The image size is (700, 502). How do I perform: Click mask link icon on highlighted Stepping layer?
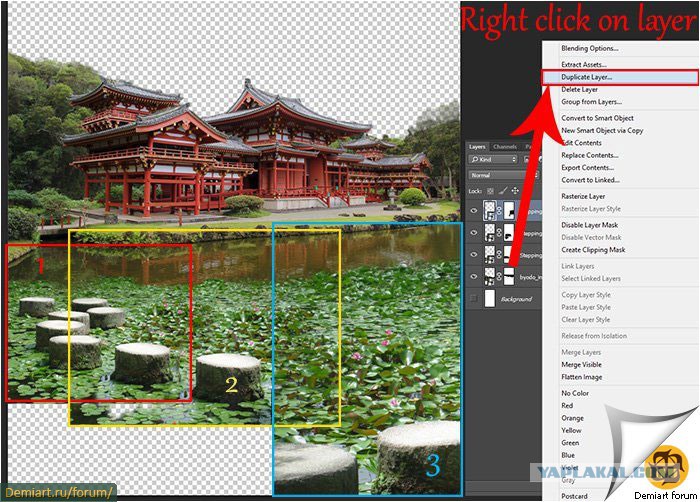(500, 210)
